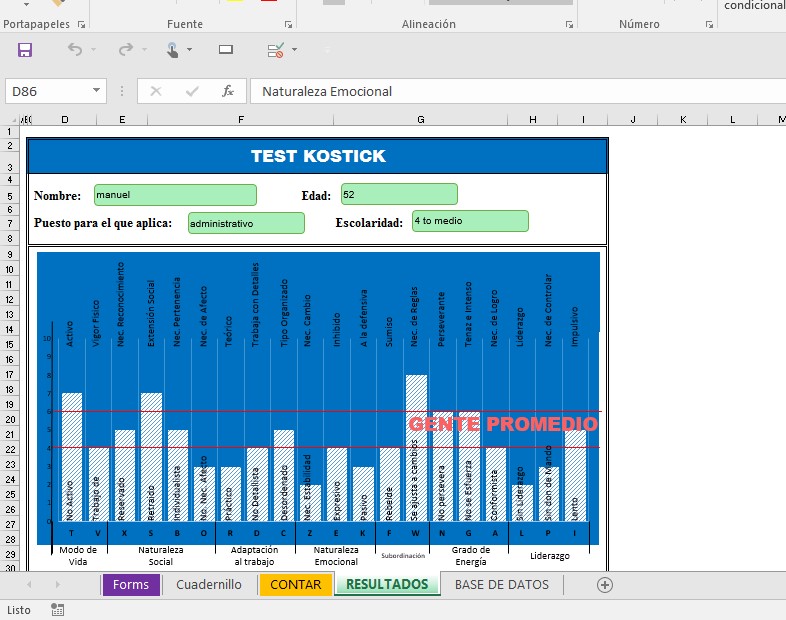Click the Puesto field containing administrativo
Viewport: 786px width, 620px height.
(246, 223)
